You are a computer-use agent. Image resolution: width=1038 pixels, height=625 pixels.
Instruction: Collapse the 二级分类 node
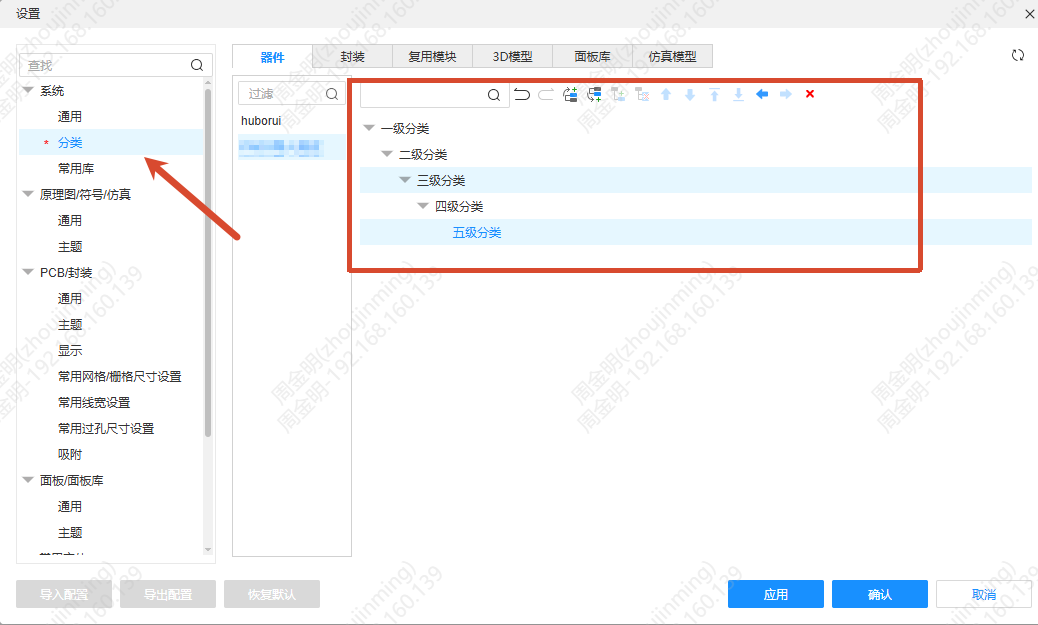(x=387, y=154)
